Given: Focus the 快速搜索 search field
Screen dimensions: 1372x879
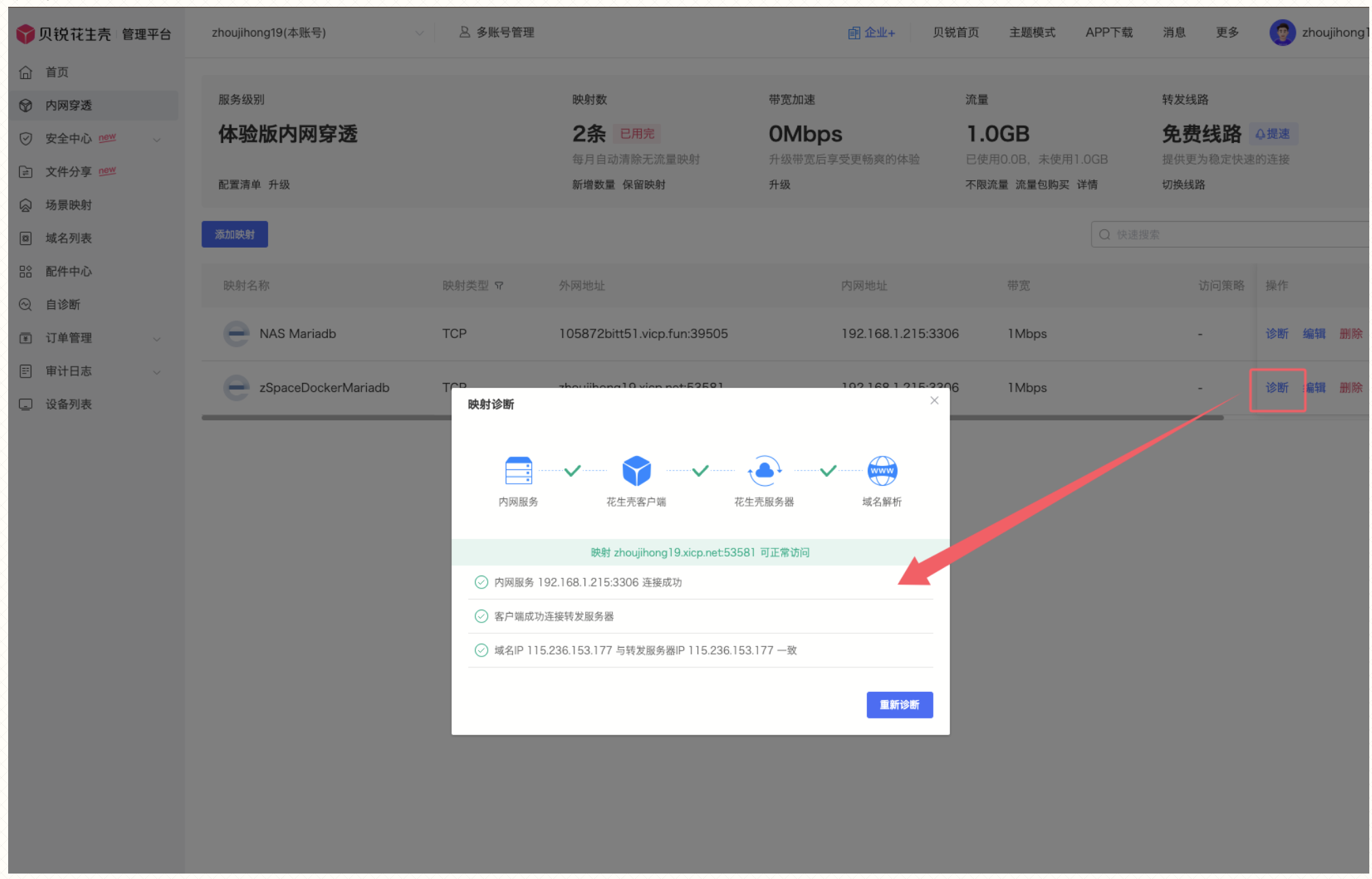Looking at the screenshot, I should 1230,235.
